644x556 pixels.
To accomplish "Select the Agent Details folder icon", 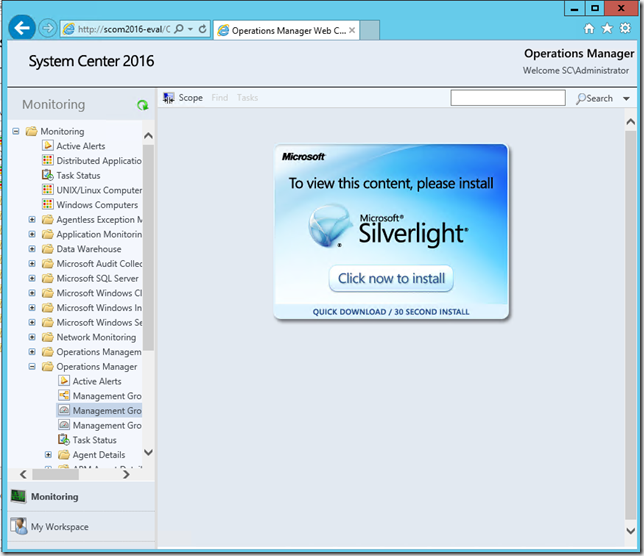I will tap(64, 455).
